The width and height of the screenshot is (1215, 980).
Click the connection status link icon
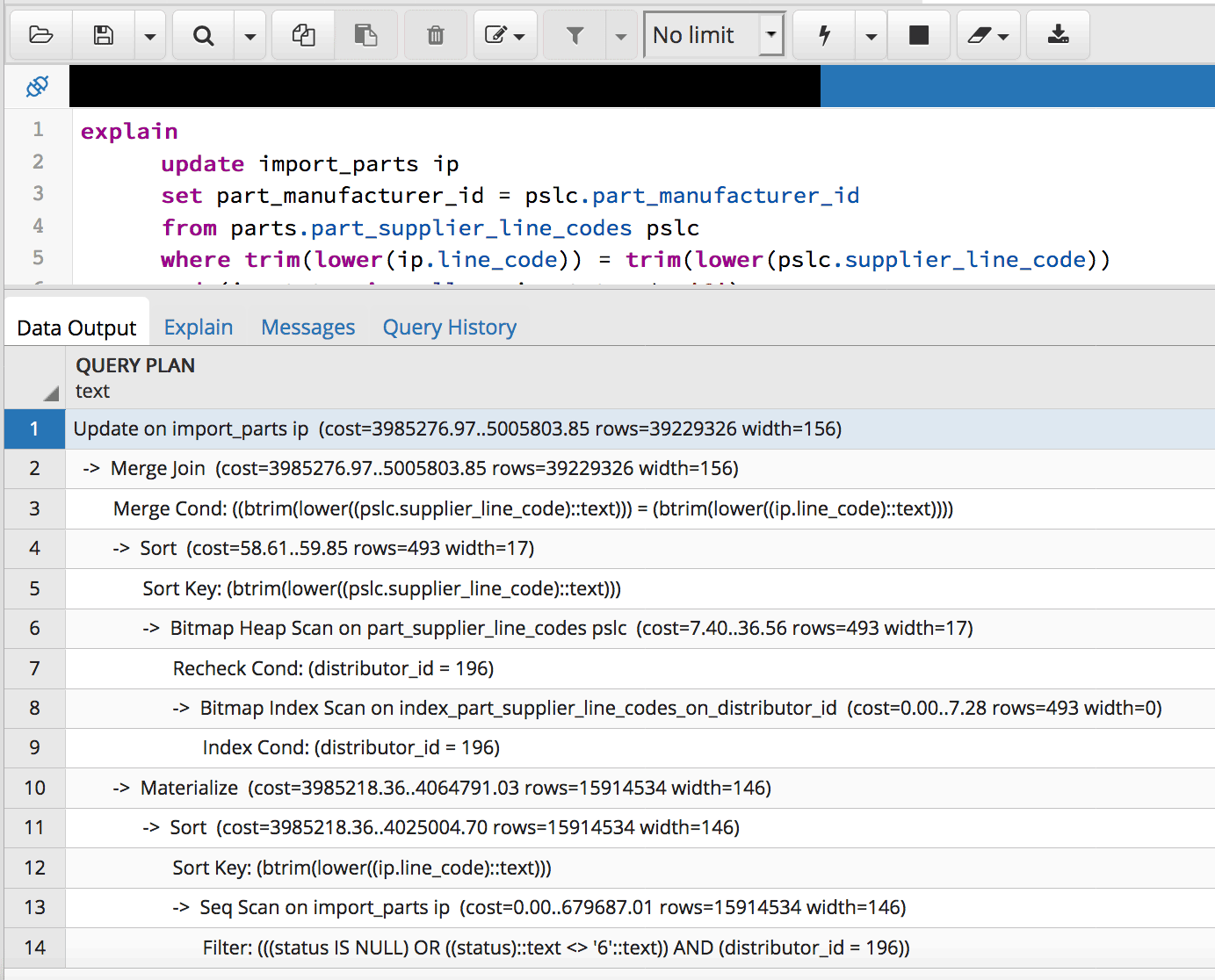pyautogui.click(x=37, y=86)
